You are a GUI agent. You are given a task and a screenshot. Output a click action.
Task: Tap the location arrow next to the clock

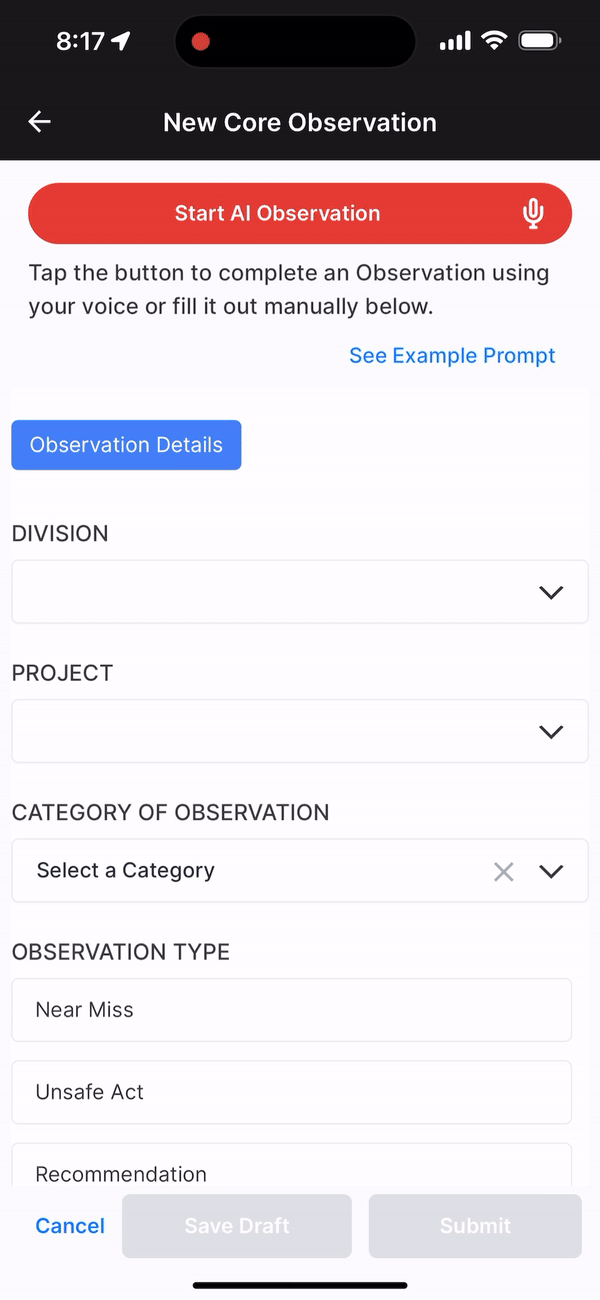pos(122,41)
